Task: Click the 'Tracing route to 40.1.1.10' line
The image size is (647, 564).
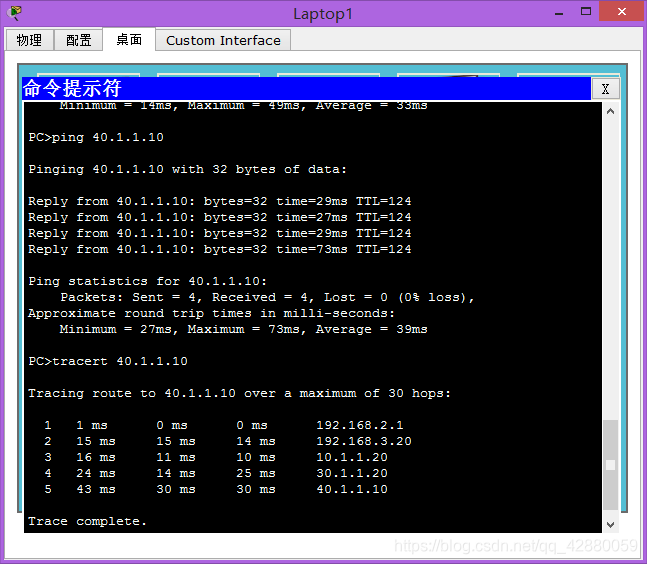Action: (x=239, y=394)
